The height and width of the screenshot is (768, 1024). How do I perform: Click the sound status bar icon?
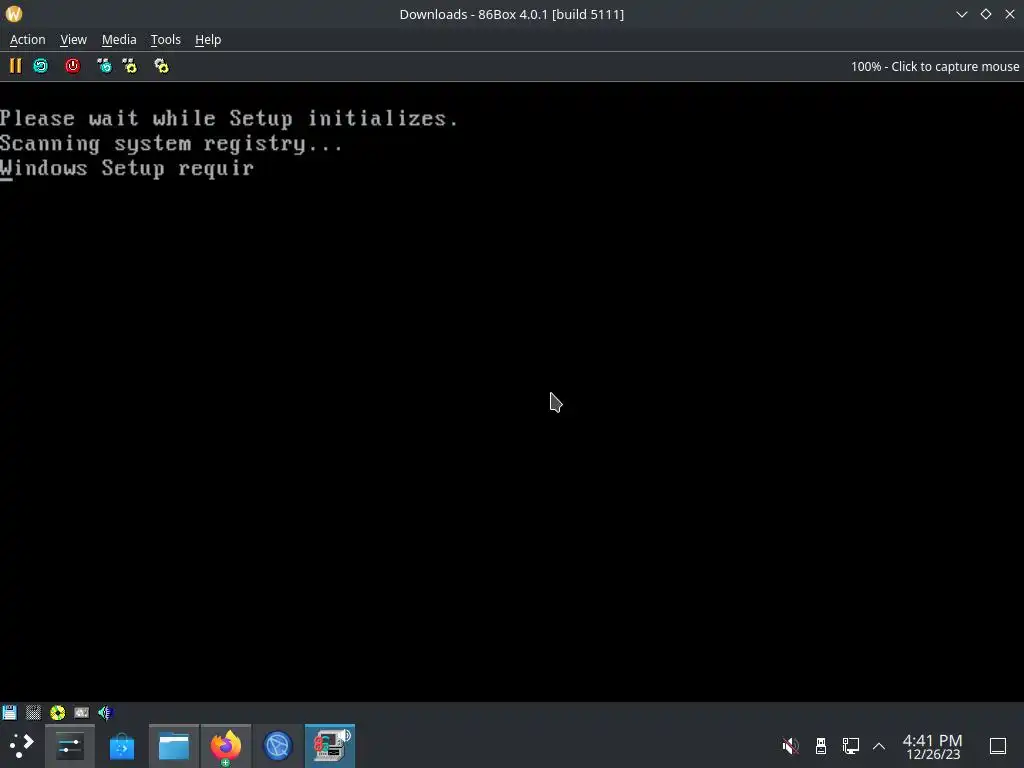click(105, 712)
